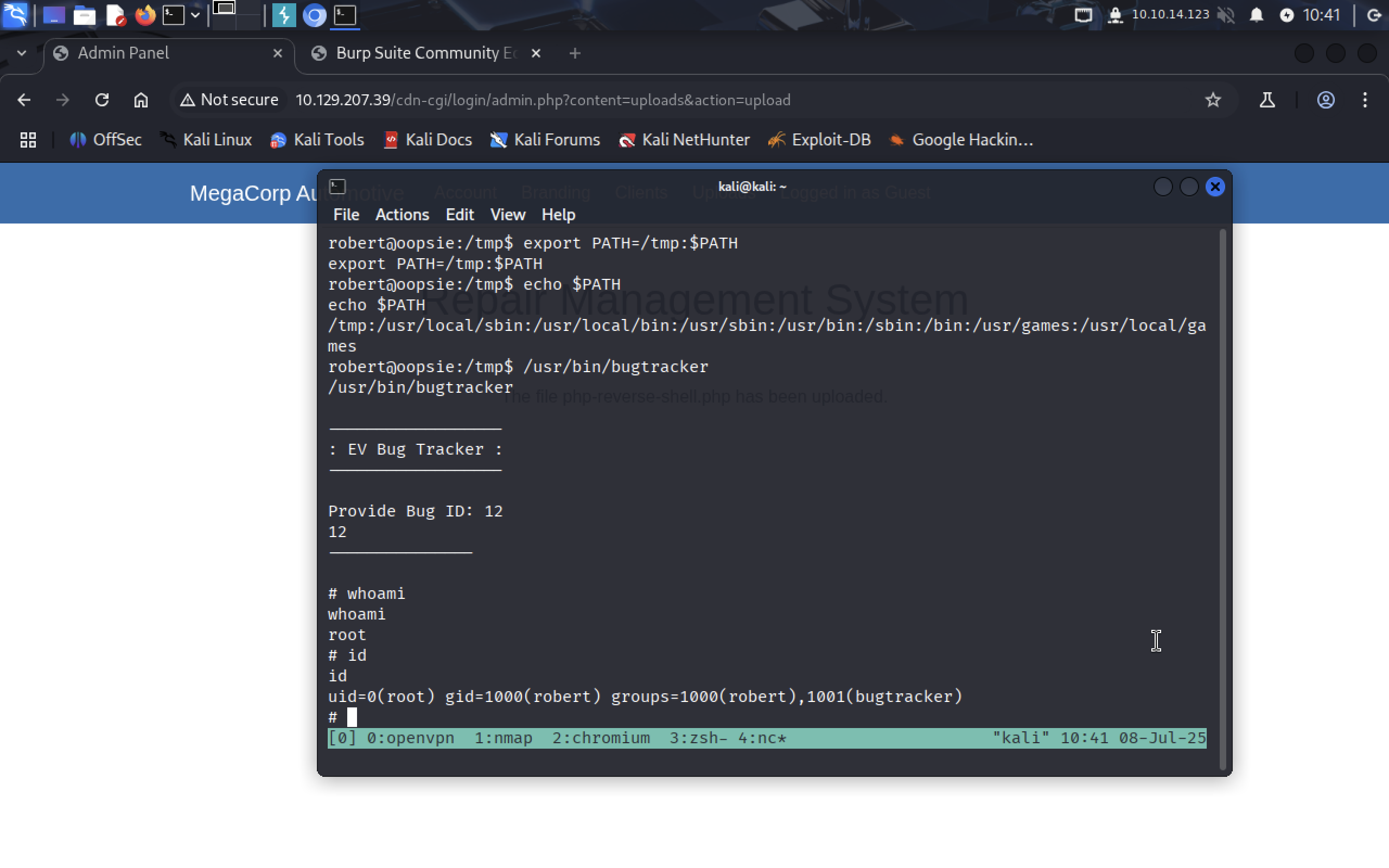Open the Kali Tools bookmark
This screenshot has width=1389, height=868.
point(317,139)
